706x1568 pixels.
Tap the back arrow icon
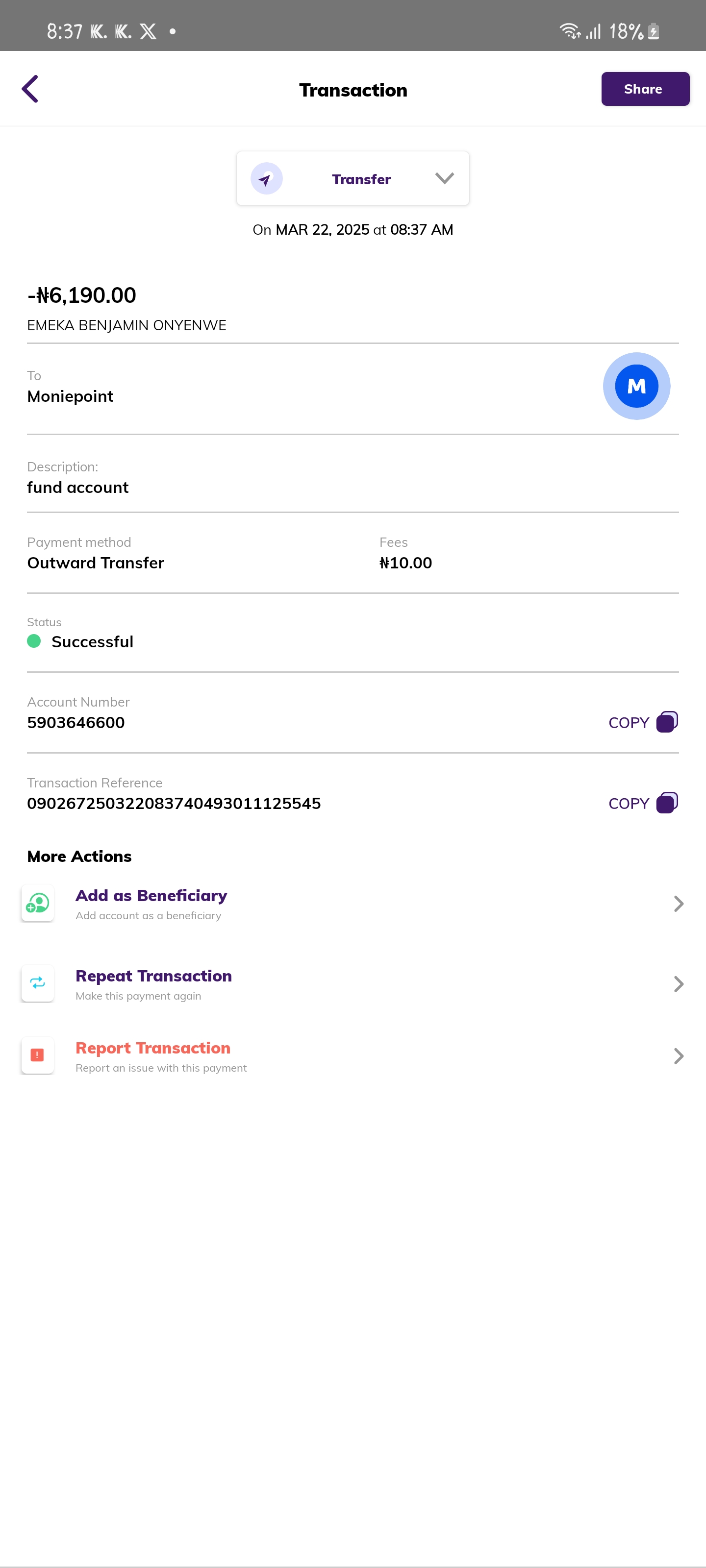click(x=30, y=89)
